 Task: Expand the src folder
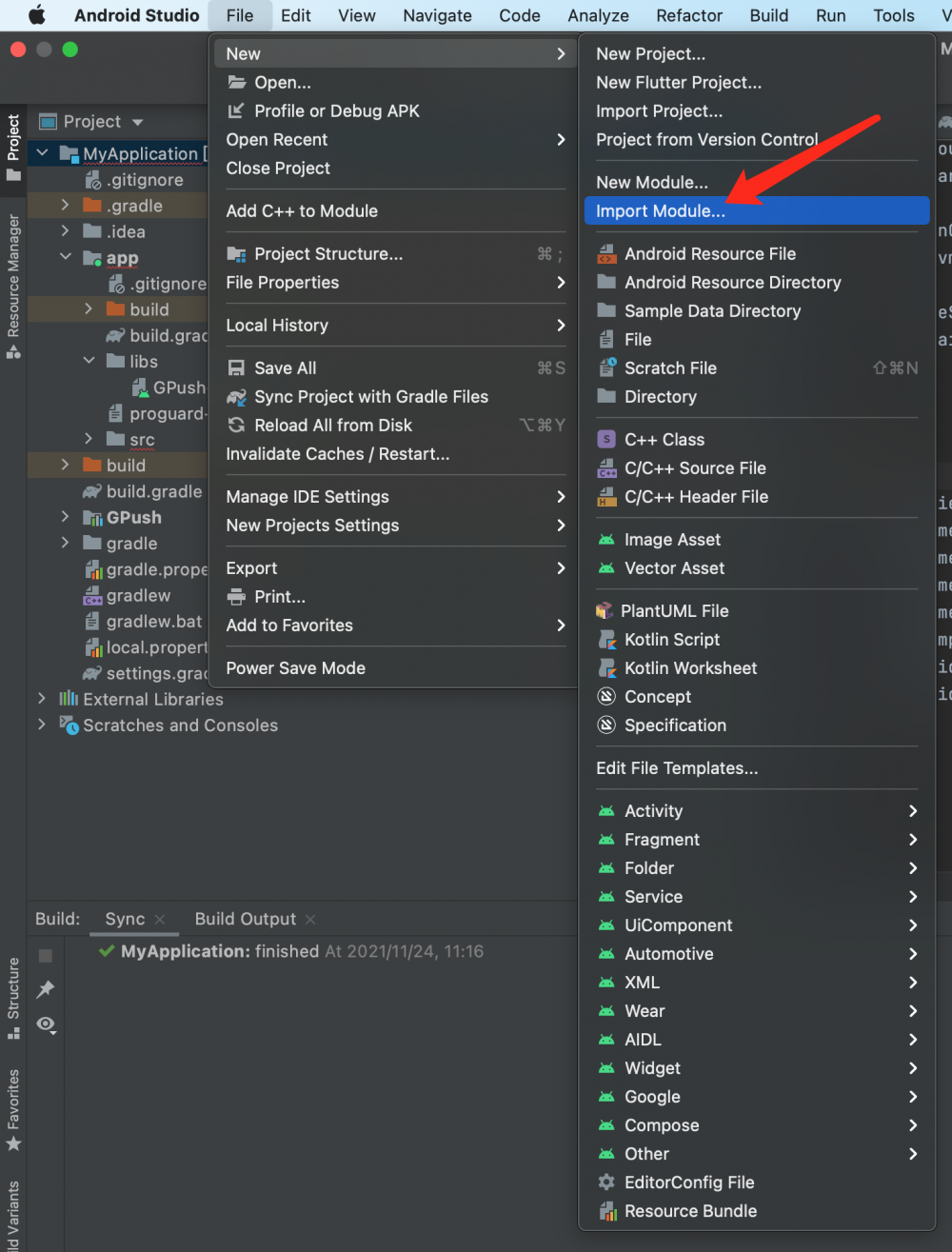click(89, 439)
